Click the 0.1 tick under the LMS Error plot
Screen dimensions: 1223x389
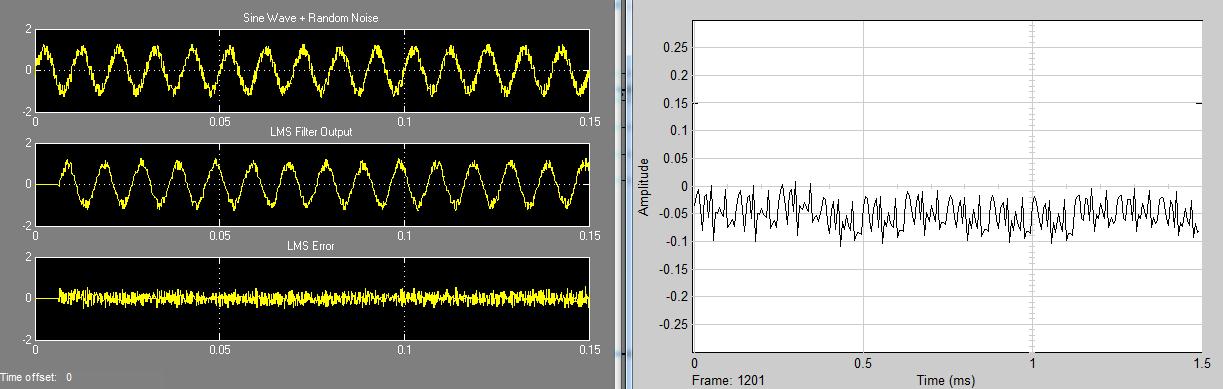404,350
